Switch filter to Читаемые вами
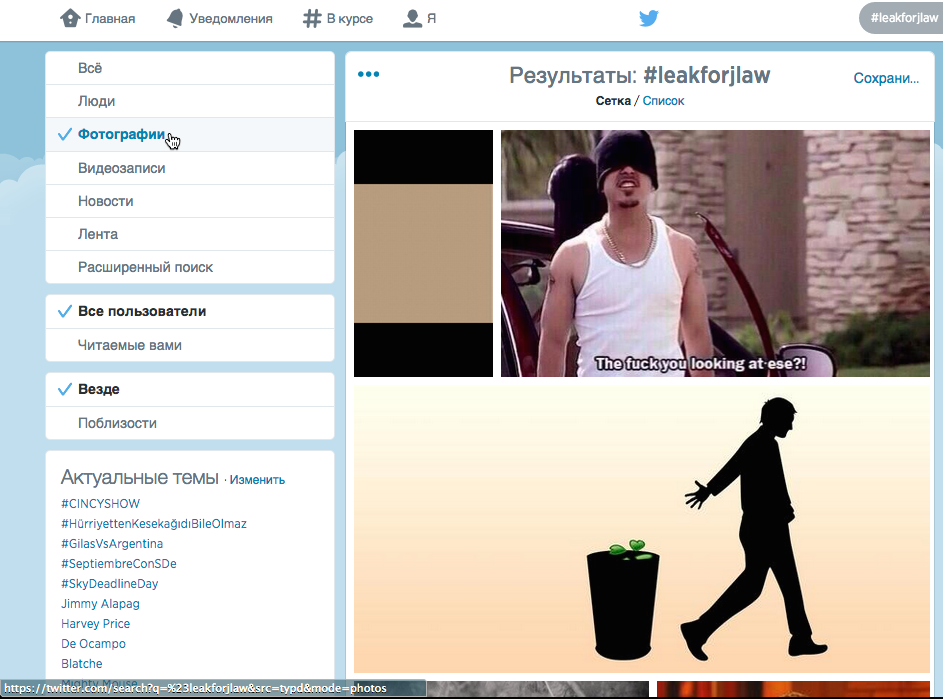Screen dimensions: 943x699 pos(130,345)
